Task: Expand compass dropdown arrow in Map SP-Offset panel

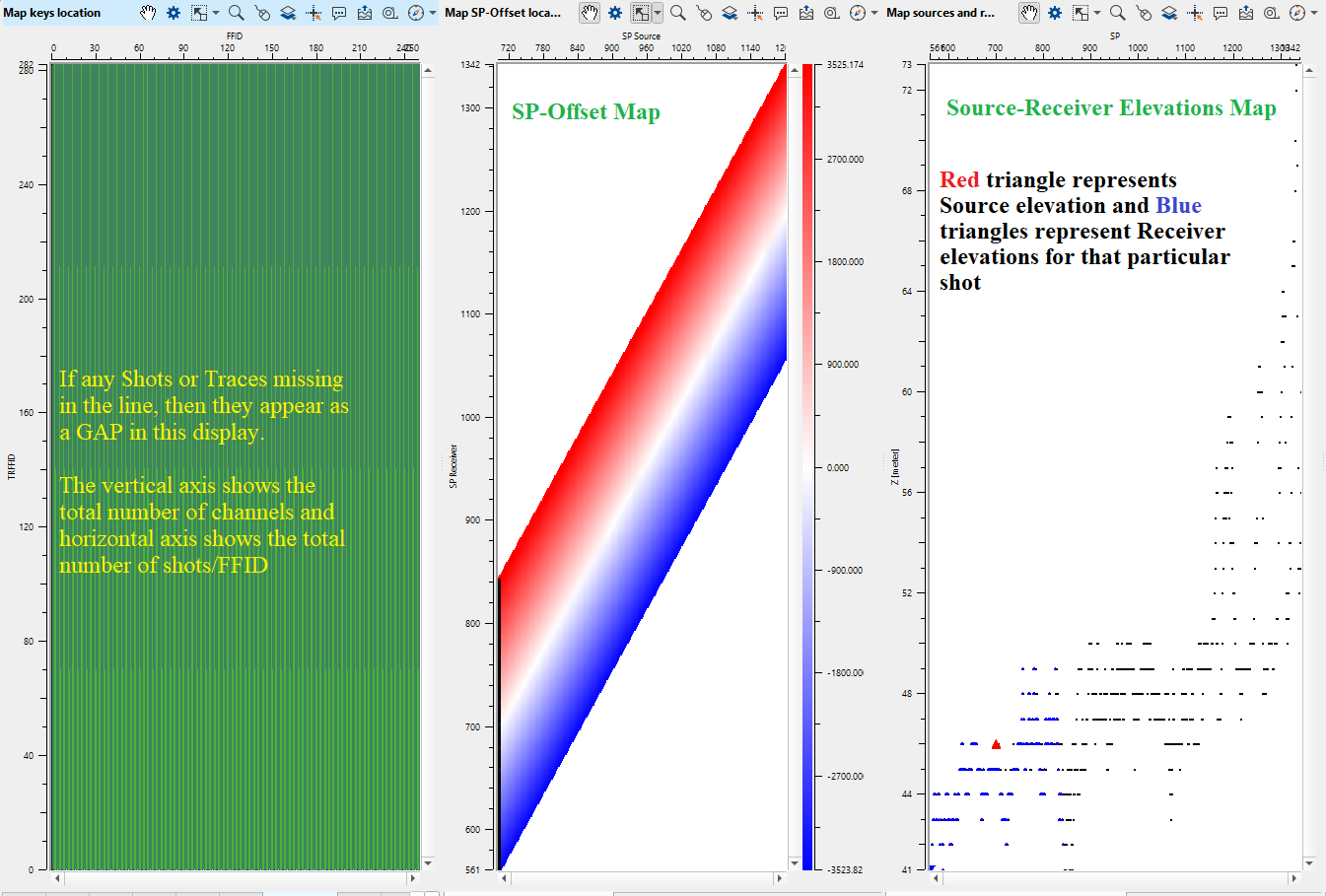Action: tap(874, 13)
